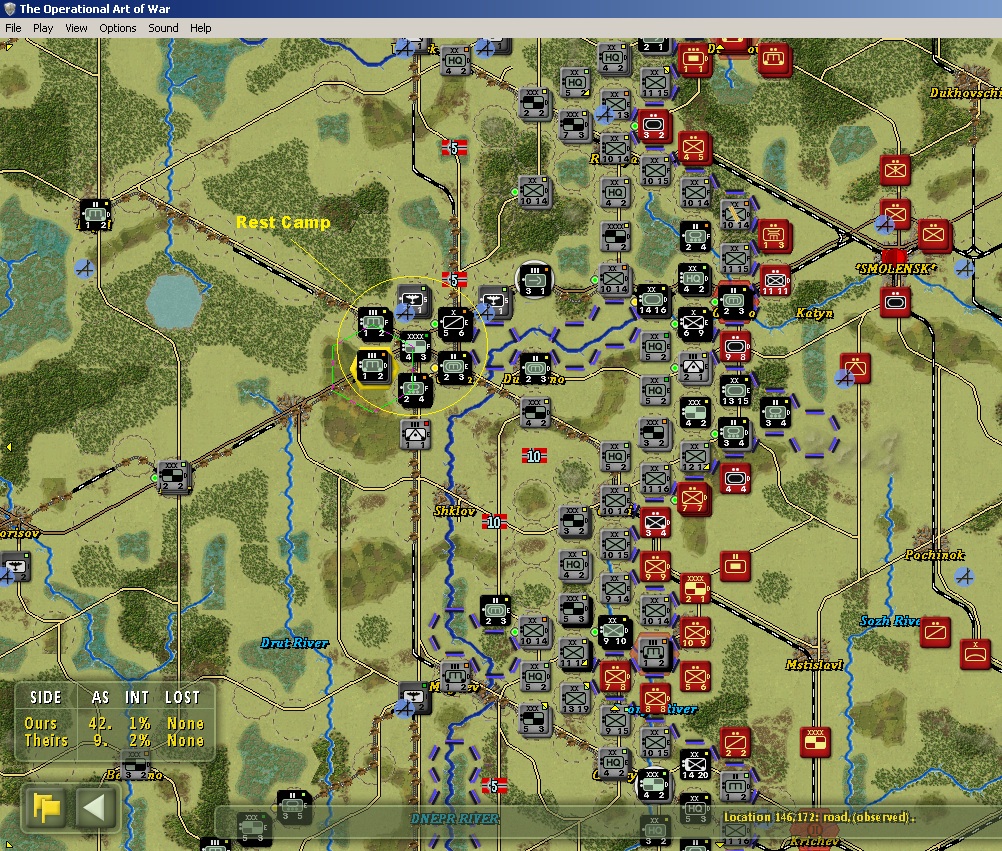
Task: Click the 'Shklov' town label
Action: [x=454, y=510]
